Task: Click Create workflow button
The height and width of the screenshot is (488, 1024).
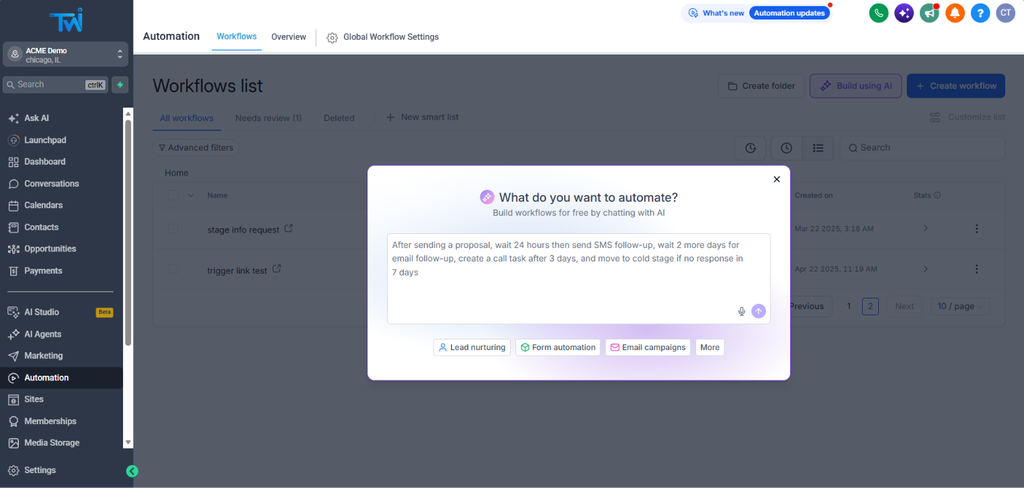Action: pos(956,86)
